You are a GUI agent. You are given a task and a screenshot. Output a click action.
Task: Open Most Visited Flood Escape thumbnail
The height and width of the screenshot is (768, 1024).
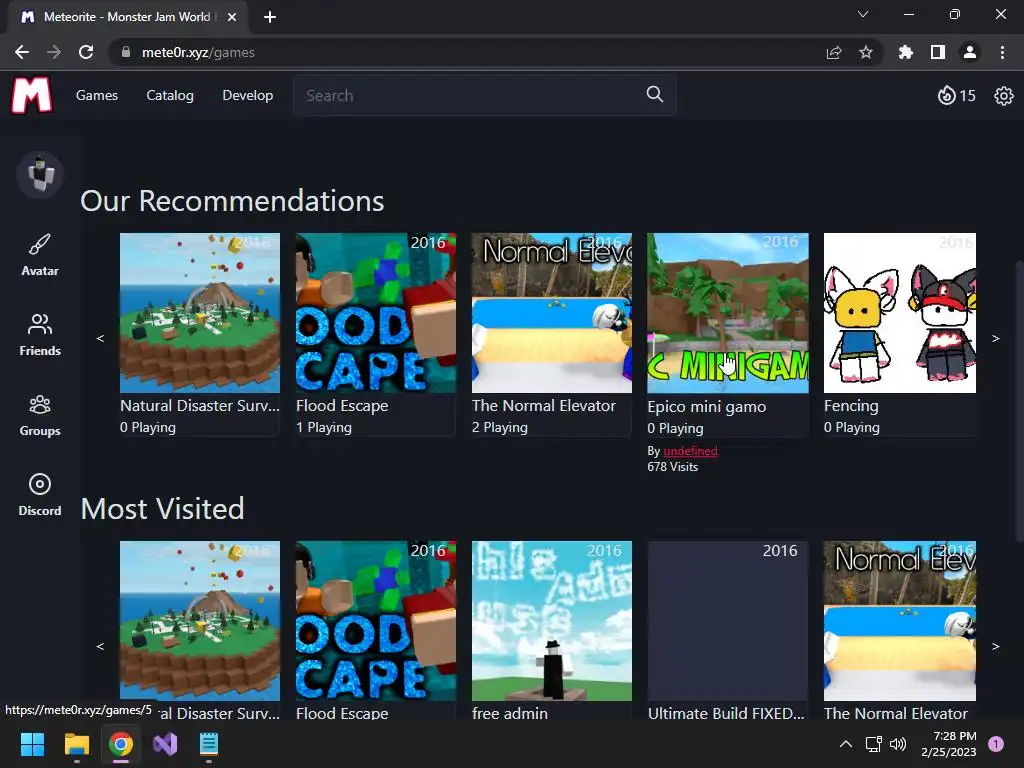click(x=376, y=620)
